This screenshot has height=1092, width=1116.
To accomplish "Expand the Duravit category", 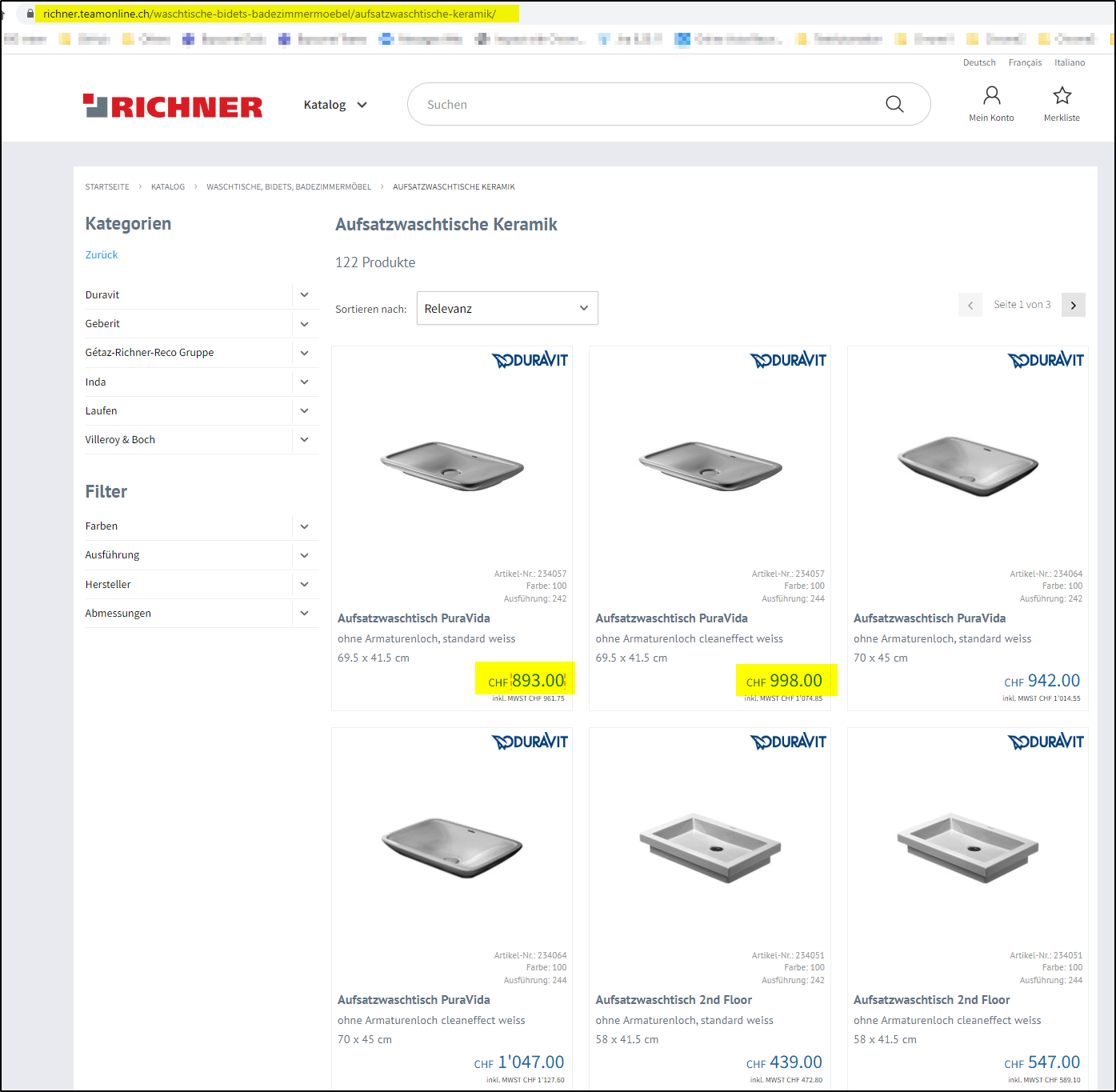I will point(304,294).
